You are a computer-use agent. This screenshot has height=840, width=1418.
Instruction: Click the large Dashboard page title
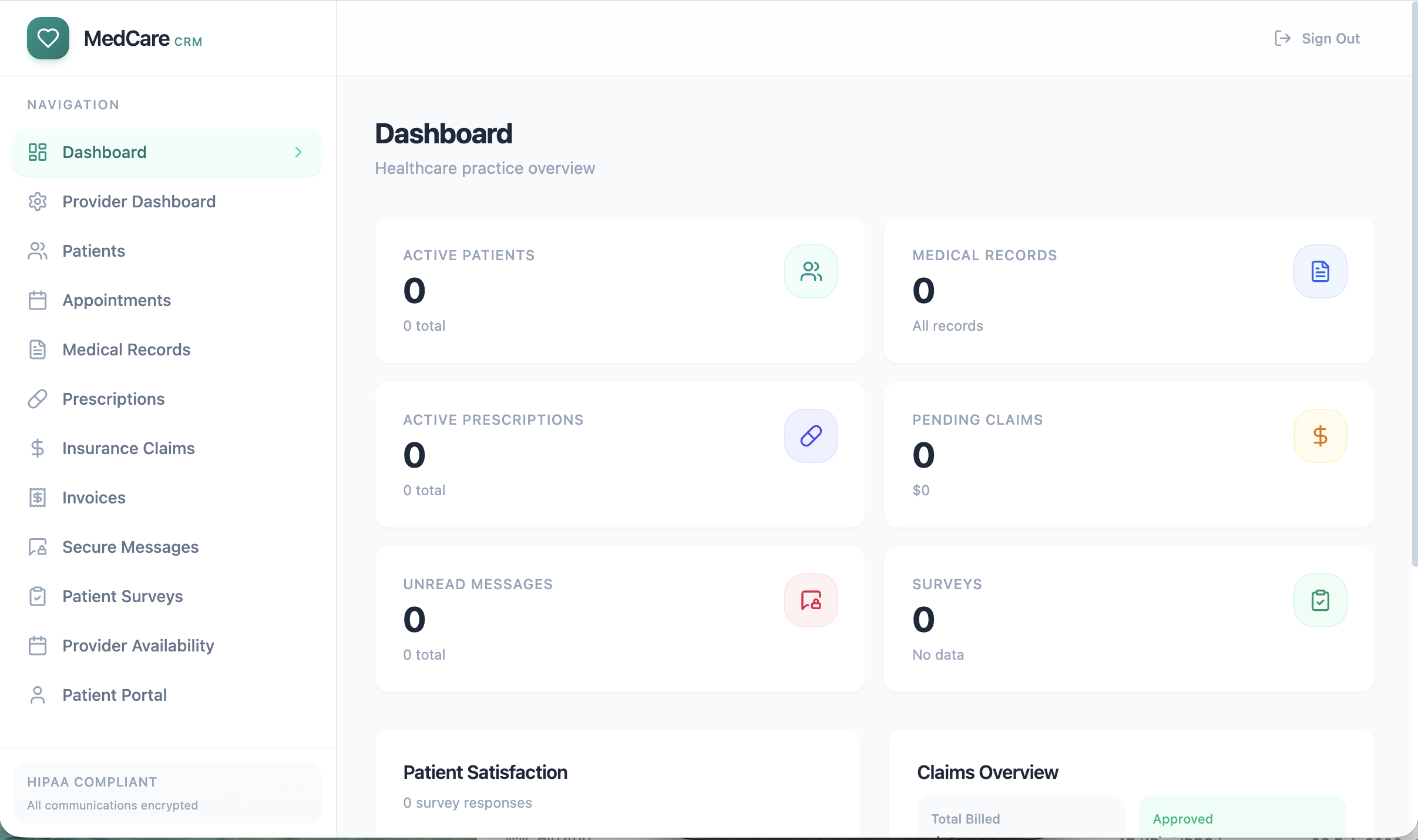[x=443, y=133]
